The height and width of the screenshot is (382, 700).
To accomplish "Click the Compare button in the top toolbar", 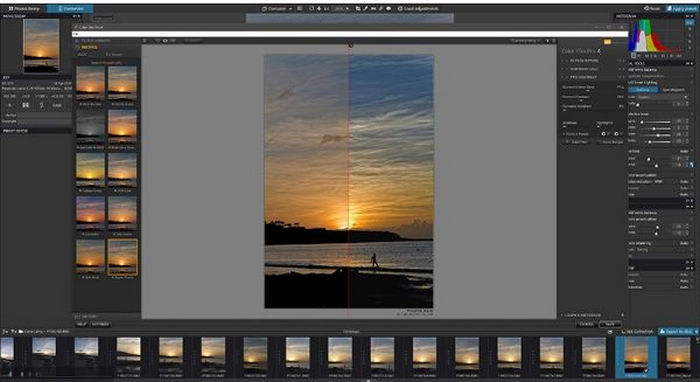I will coord(274,8).
